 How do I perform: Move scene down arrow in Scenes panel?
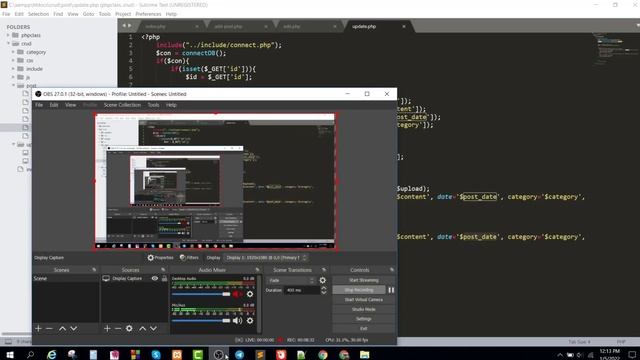point(73,328)
